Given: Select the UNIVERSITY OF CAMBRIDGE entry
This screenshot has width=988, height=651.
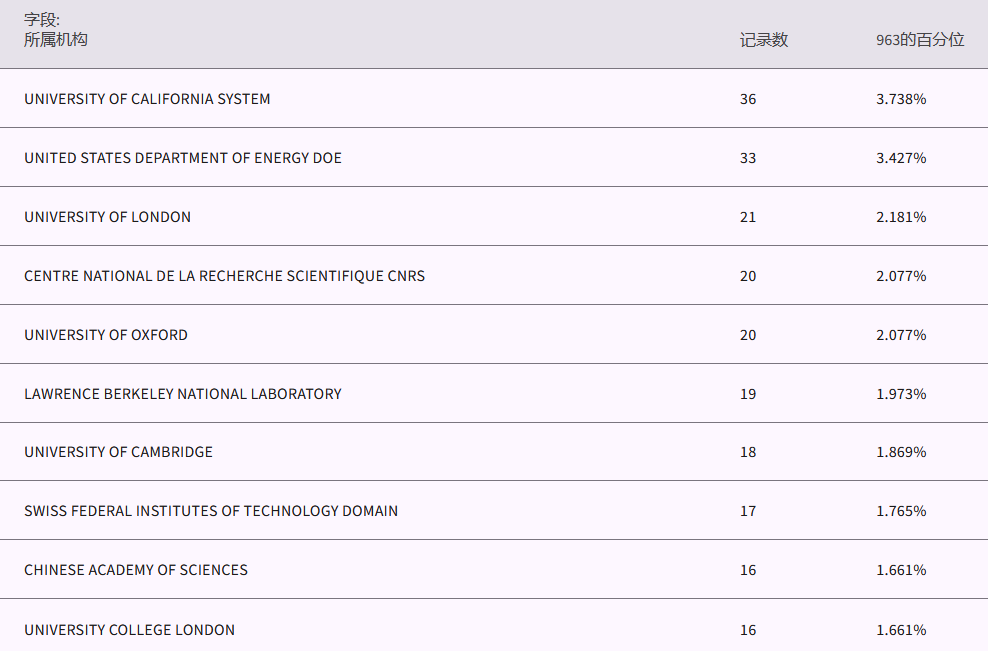Looking at the screenshot, I should click(118, 452).
